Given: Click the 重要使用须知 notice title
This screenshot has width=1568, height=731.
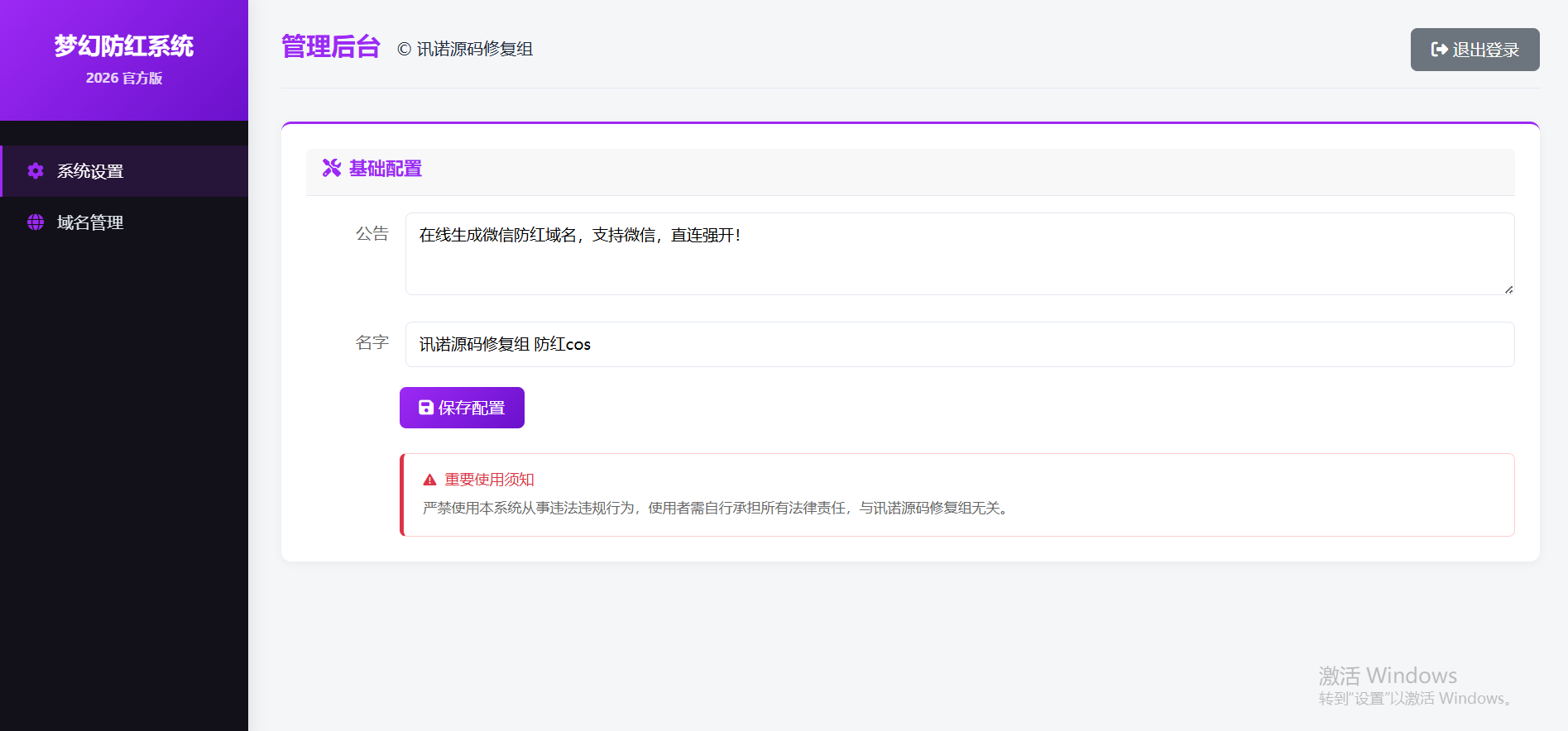Looking at the screenshot, I should 489,480.
